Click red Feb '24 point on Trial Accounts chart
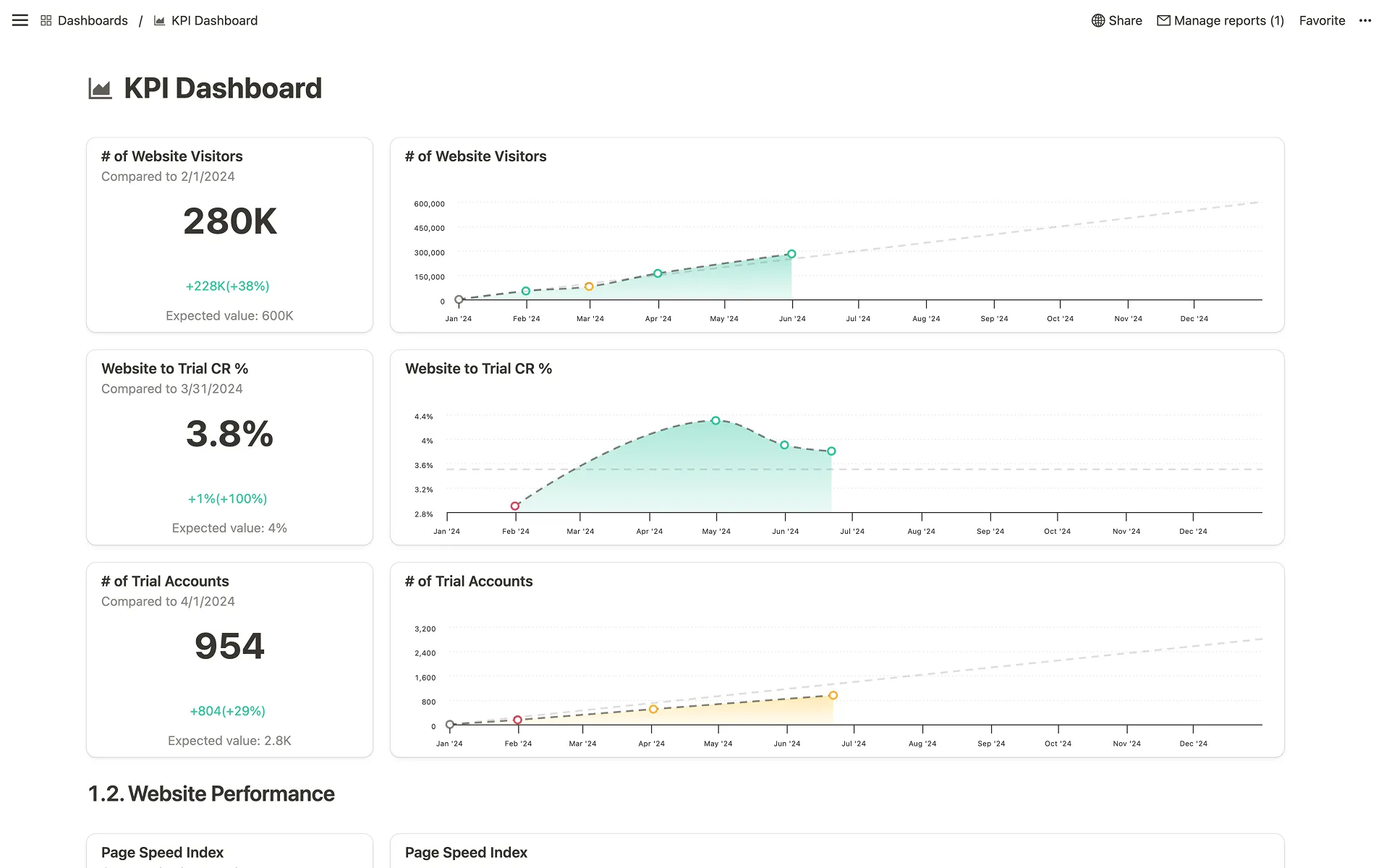This screenshot has width=1389, height=868. click(x=517, y=720)
